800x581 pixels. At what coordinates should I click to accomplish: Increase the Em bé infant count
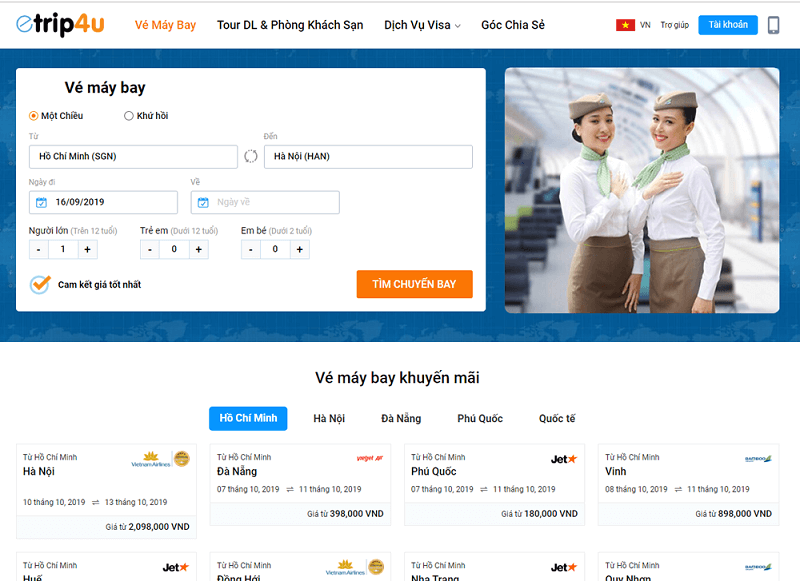coord(299,249)
